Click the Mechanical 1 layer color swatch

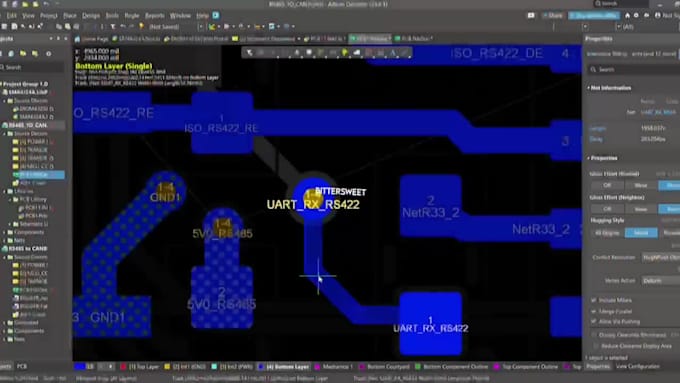(x=317, y=367)
